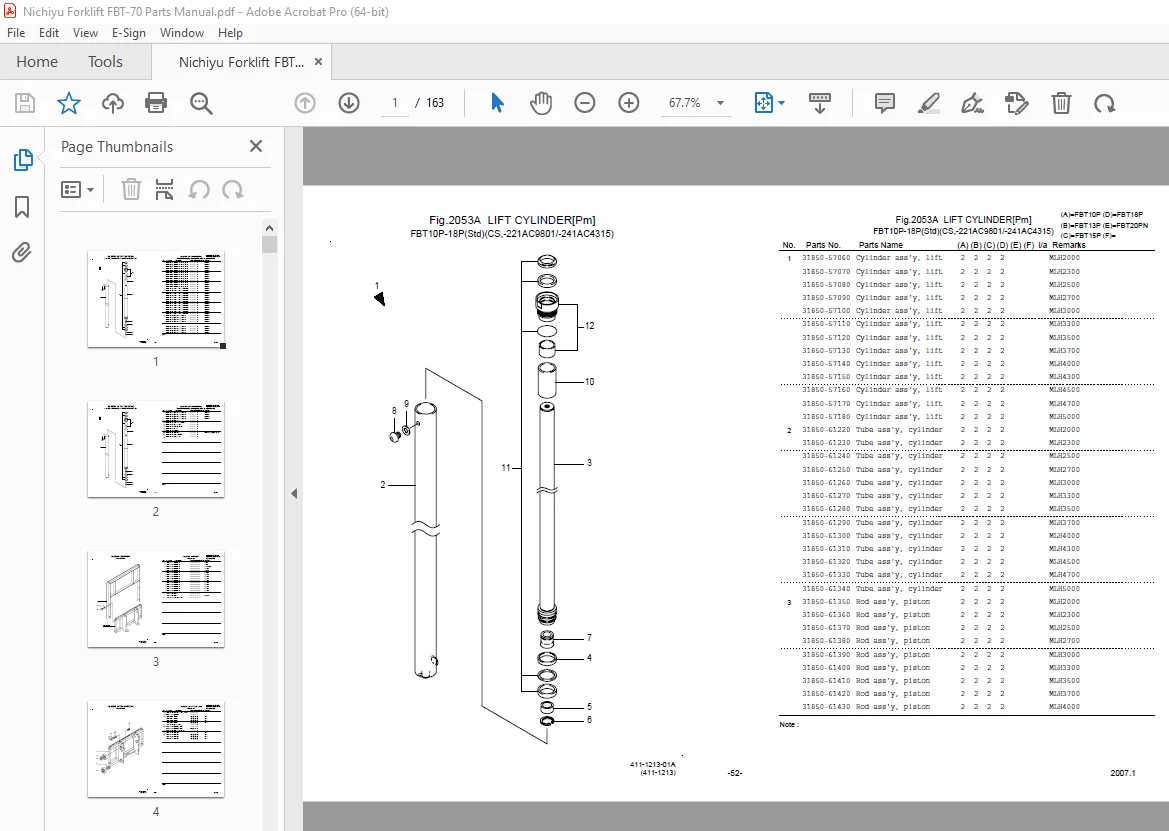Open Page Thumbnails sidebar icon

(22, 159)
